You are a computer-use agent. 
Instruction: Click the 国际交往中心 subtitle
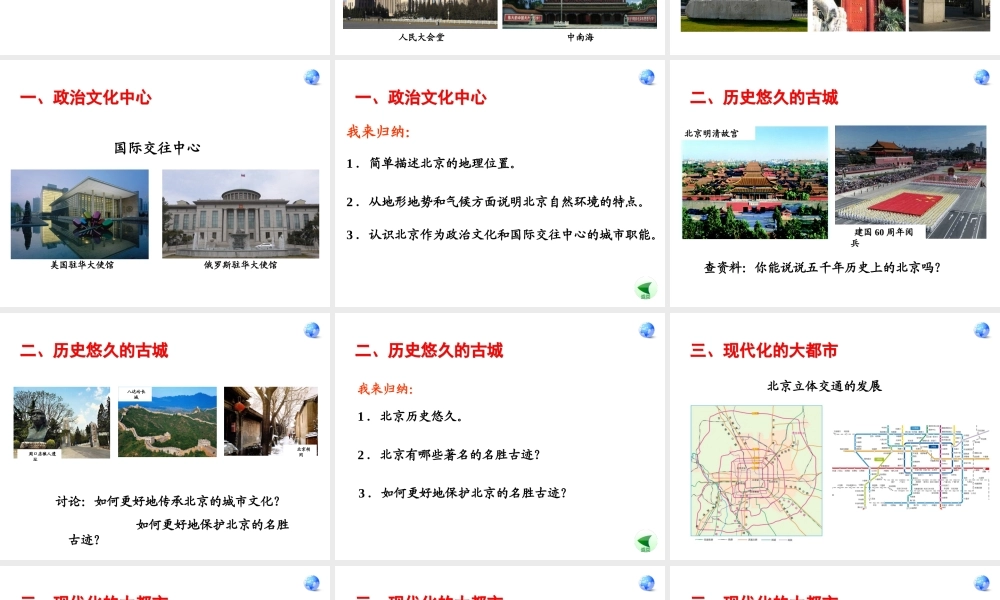pos(158,148)
